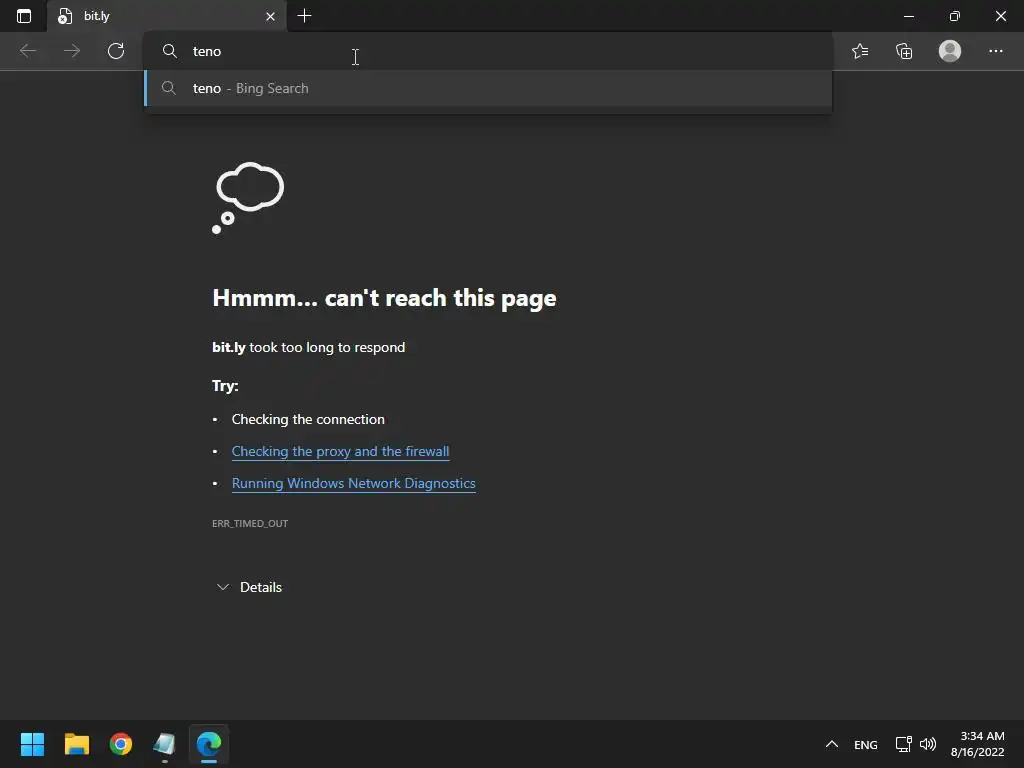
Task: Open the tab actions menu icon
Action: pos(24,16)
